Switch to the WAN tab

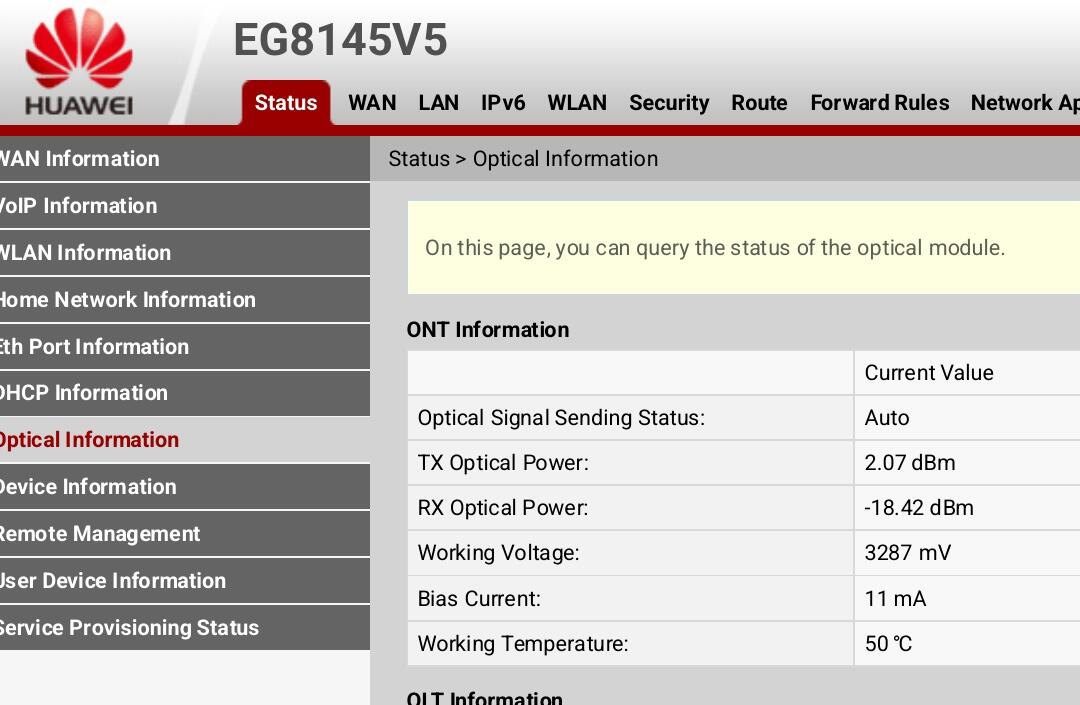[x=372, y=103]
